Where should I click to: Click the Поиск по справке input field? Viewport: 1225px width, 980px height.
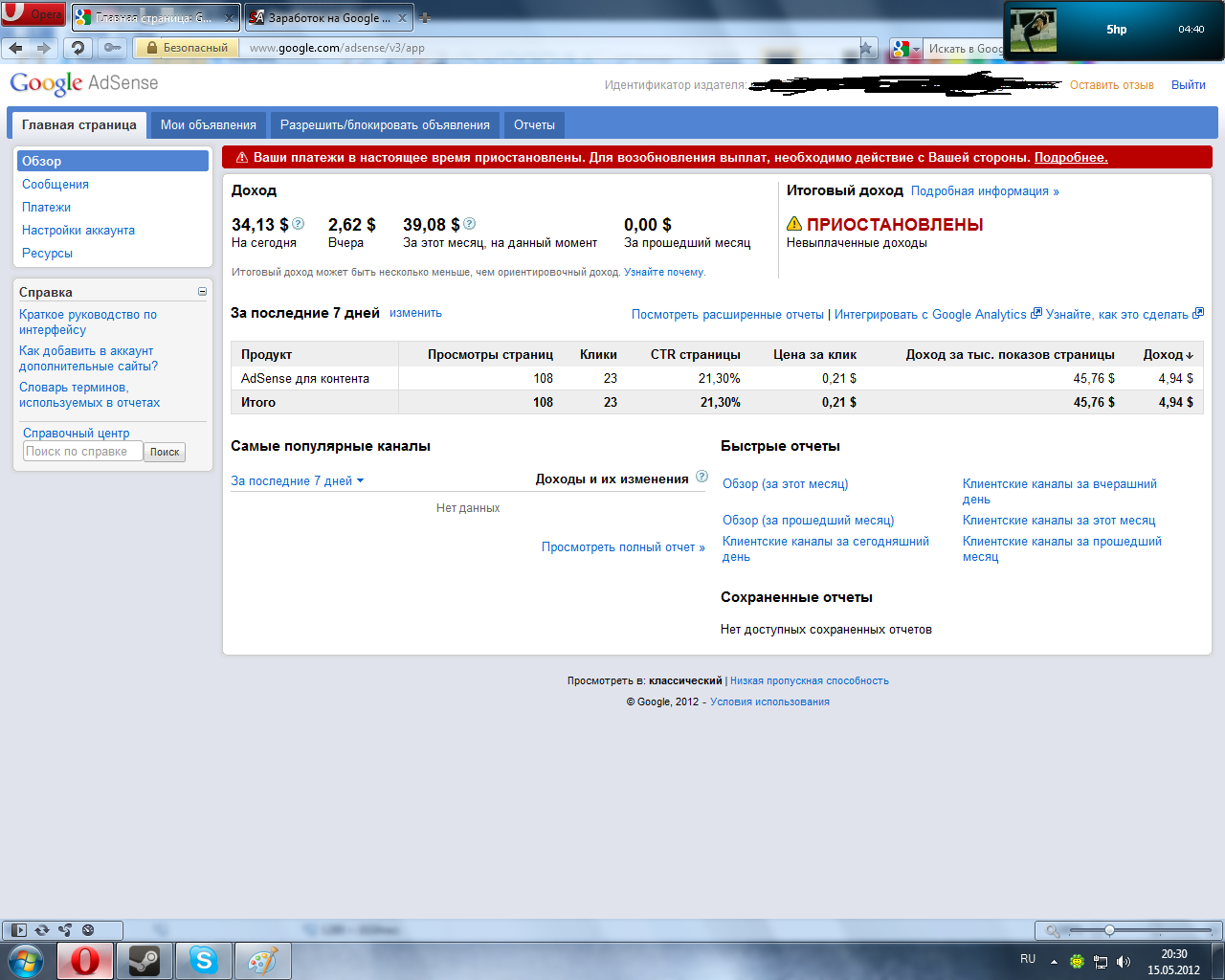coord(82,452)
